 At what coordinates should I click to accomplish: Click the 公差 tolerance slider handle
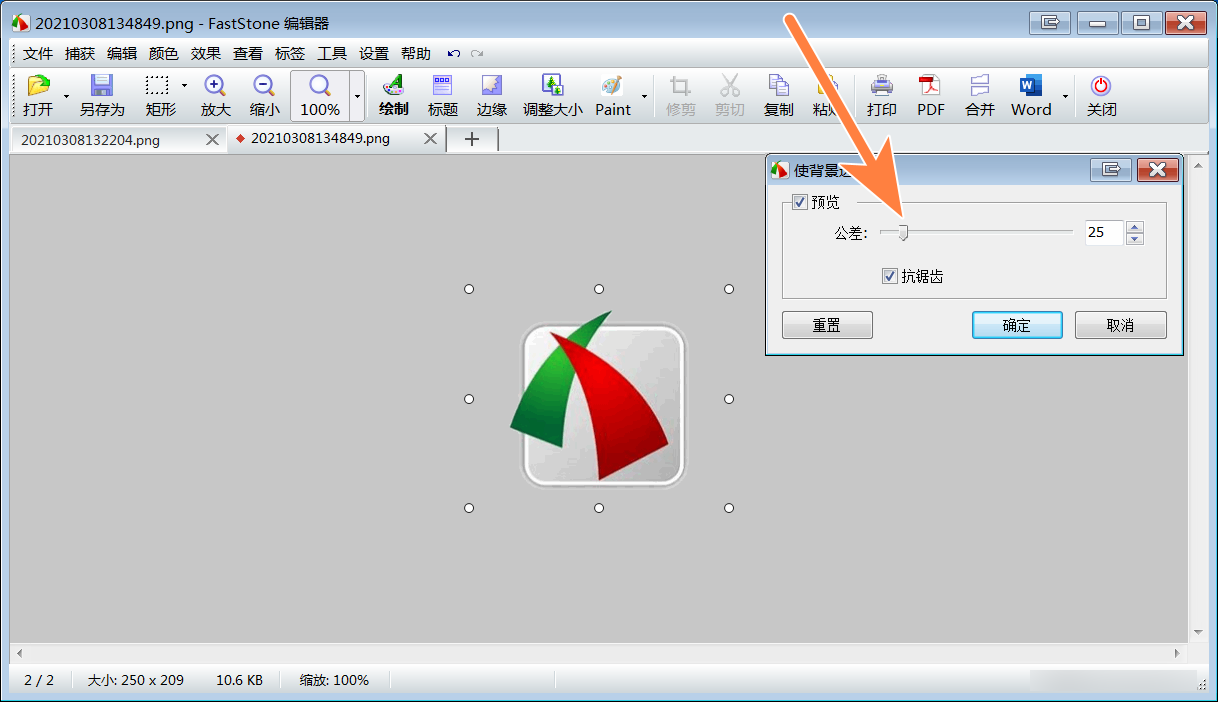point(903,232)
